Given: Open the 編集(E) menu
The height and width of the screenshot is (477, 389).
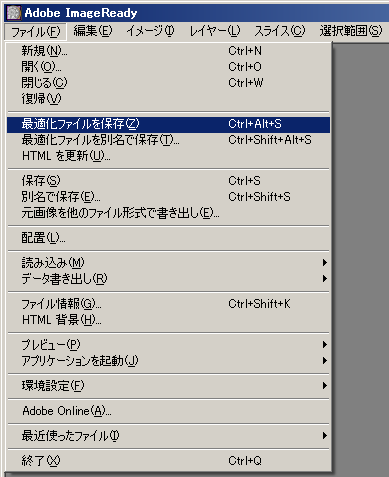Looking at the screenshot, I should pyautogui.click(x=93, y=31).
